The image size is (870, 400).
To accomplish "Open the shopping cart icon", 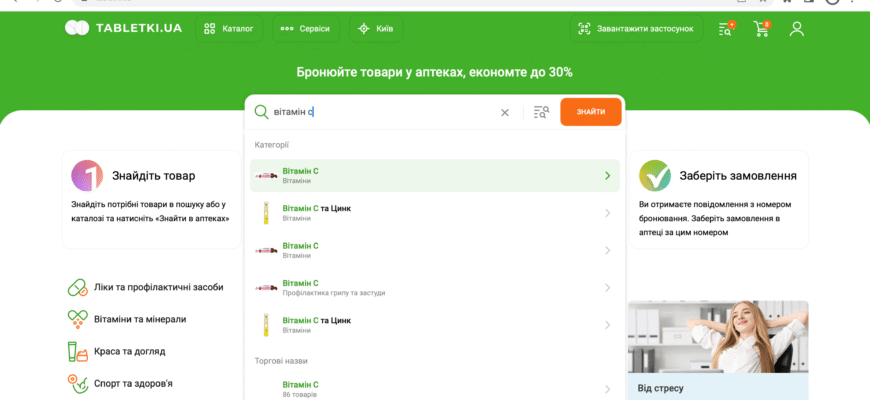I will pos(762,28).
